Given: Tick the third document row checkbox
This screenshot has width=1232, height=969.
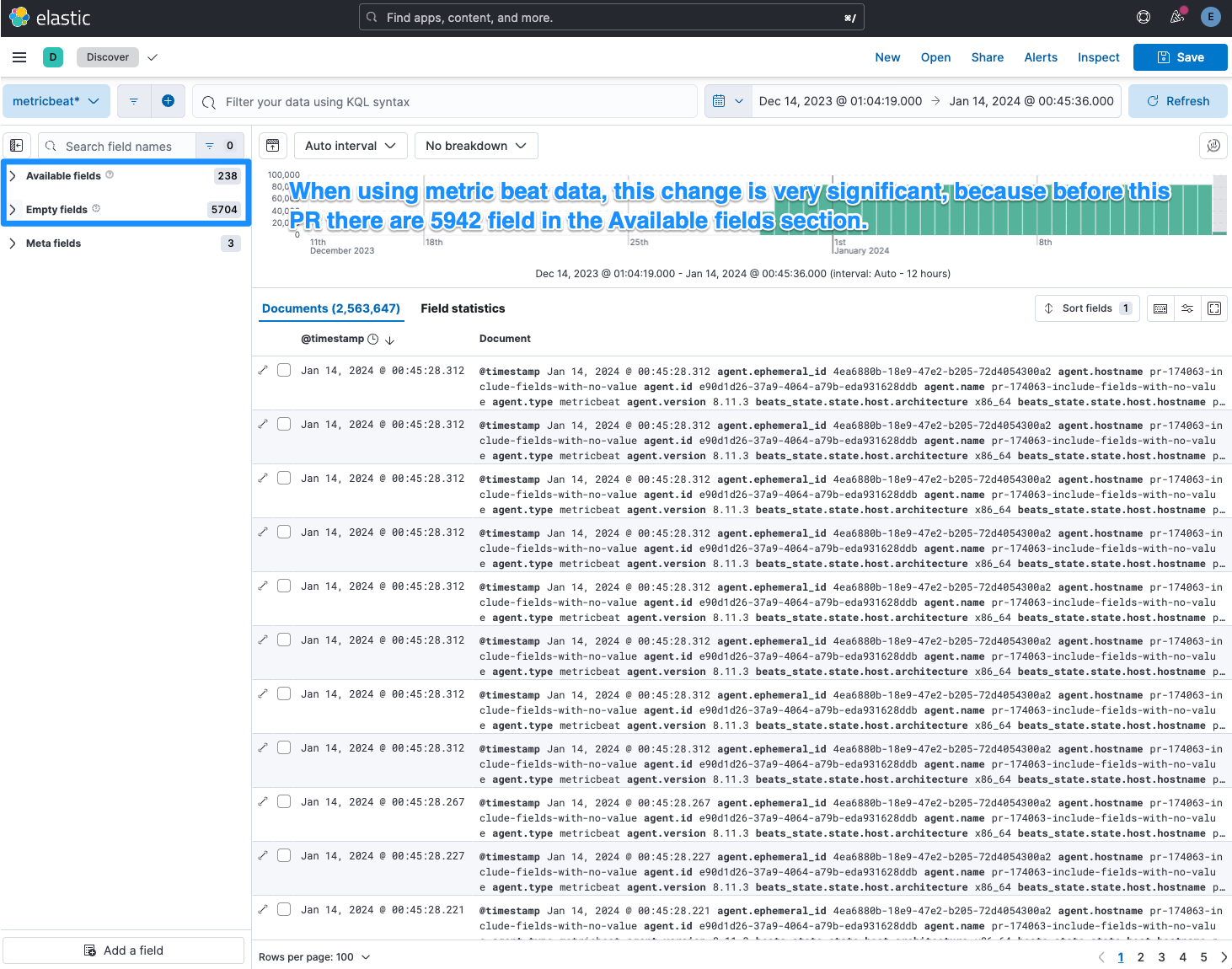Looking at the screenshot, I should [284, 478].
